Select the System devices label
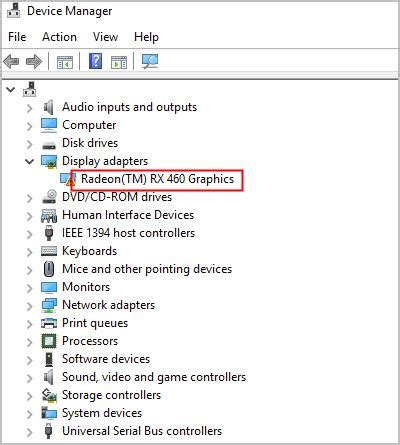 pyautogui.click(x=102, y=413)
